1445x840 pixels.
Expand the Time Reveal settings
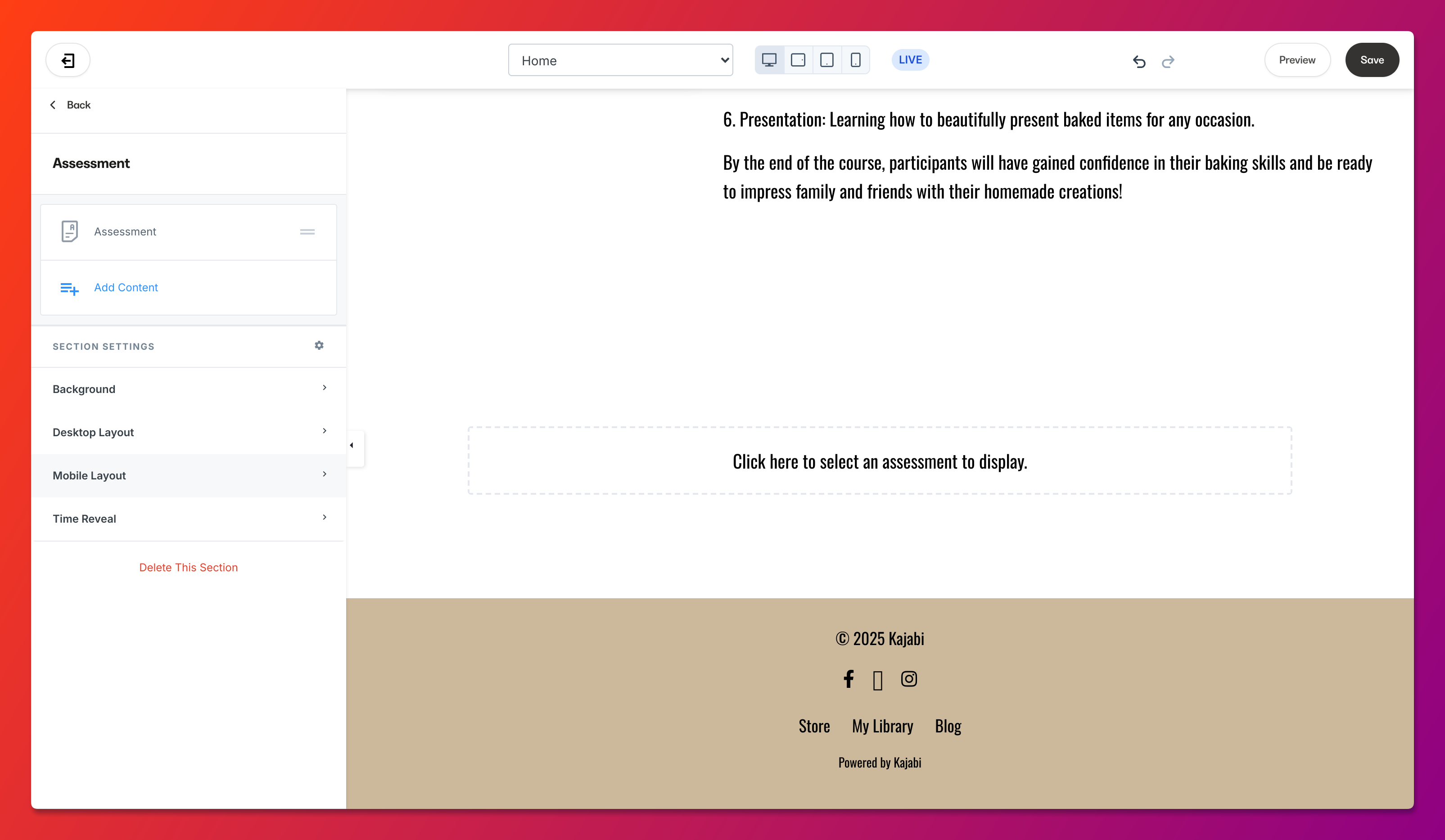point(189,518)
